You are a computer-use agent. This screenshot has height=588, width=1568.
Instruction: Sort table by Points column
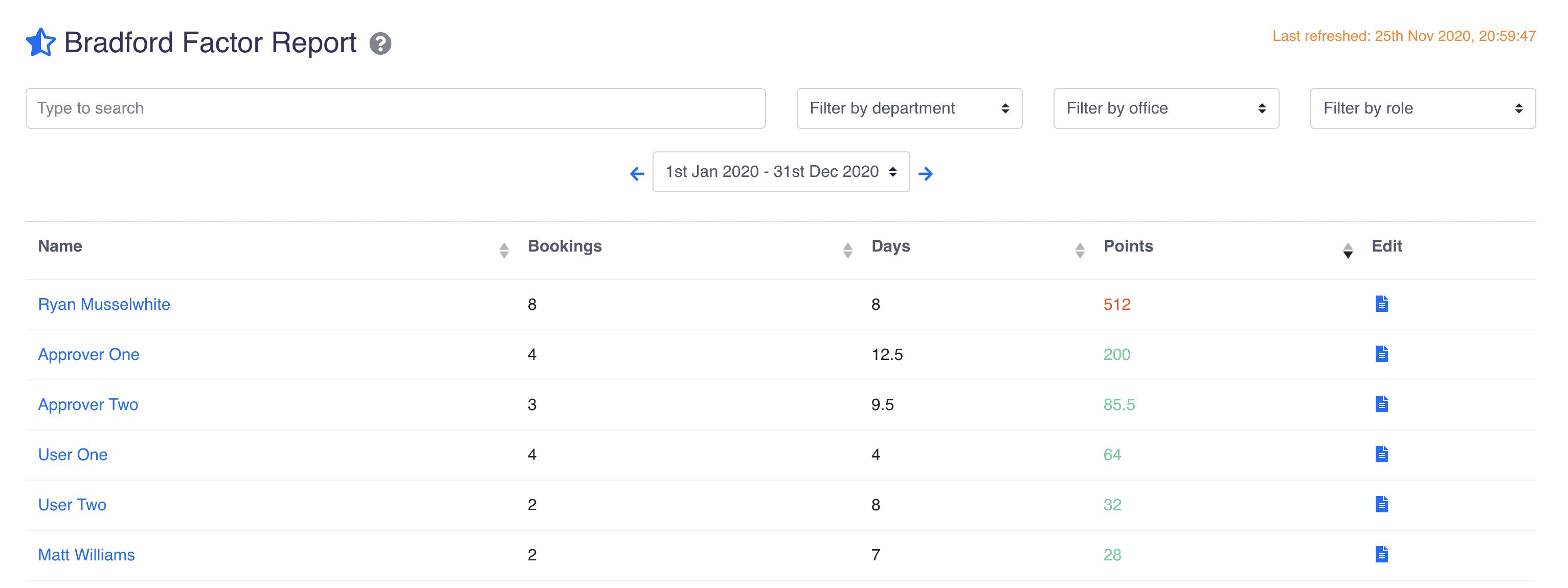[1128, 246]
